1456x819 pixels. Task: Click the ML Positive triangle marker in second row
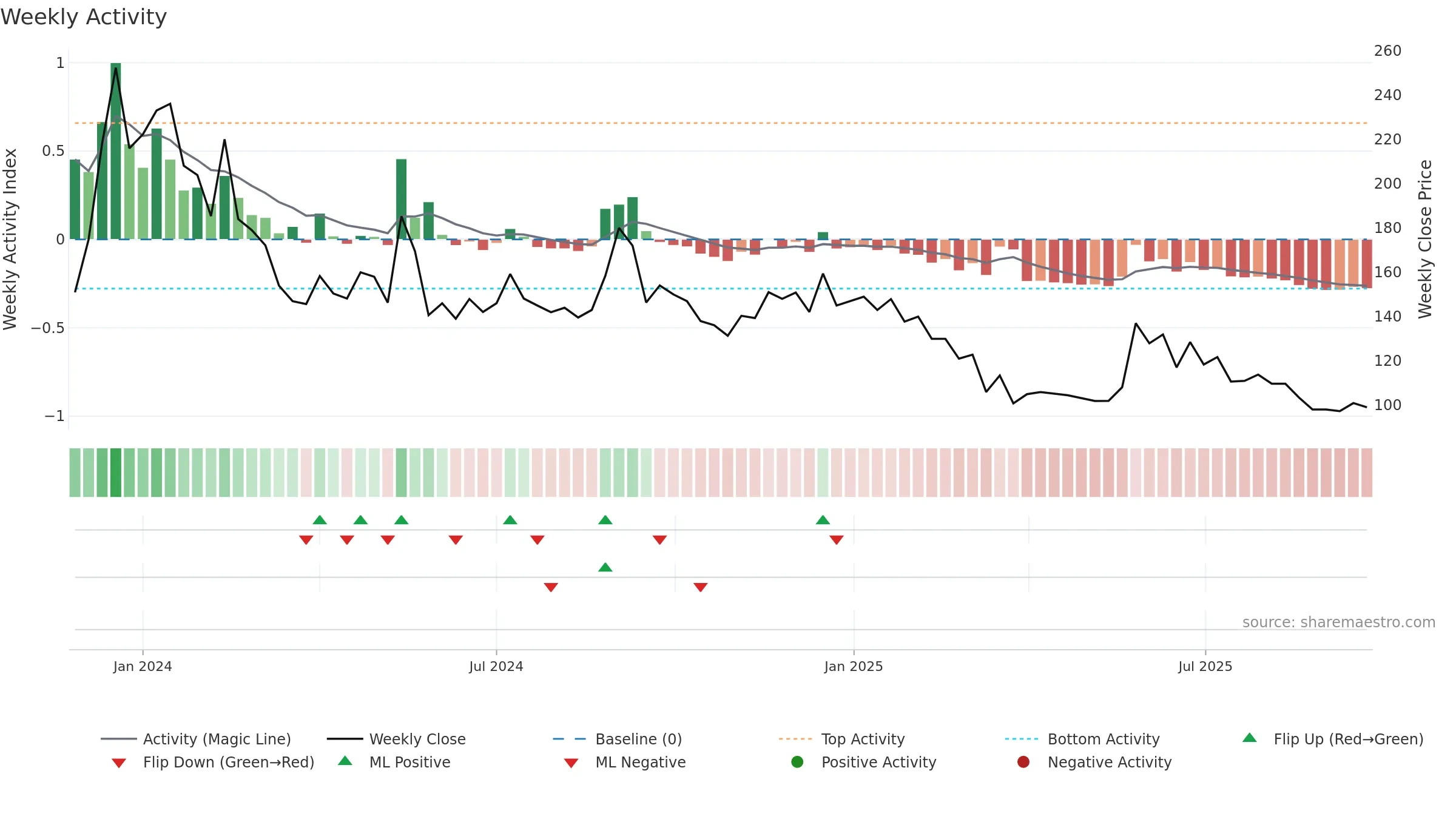(605, 567)
